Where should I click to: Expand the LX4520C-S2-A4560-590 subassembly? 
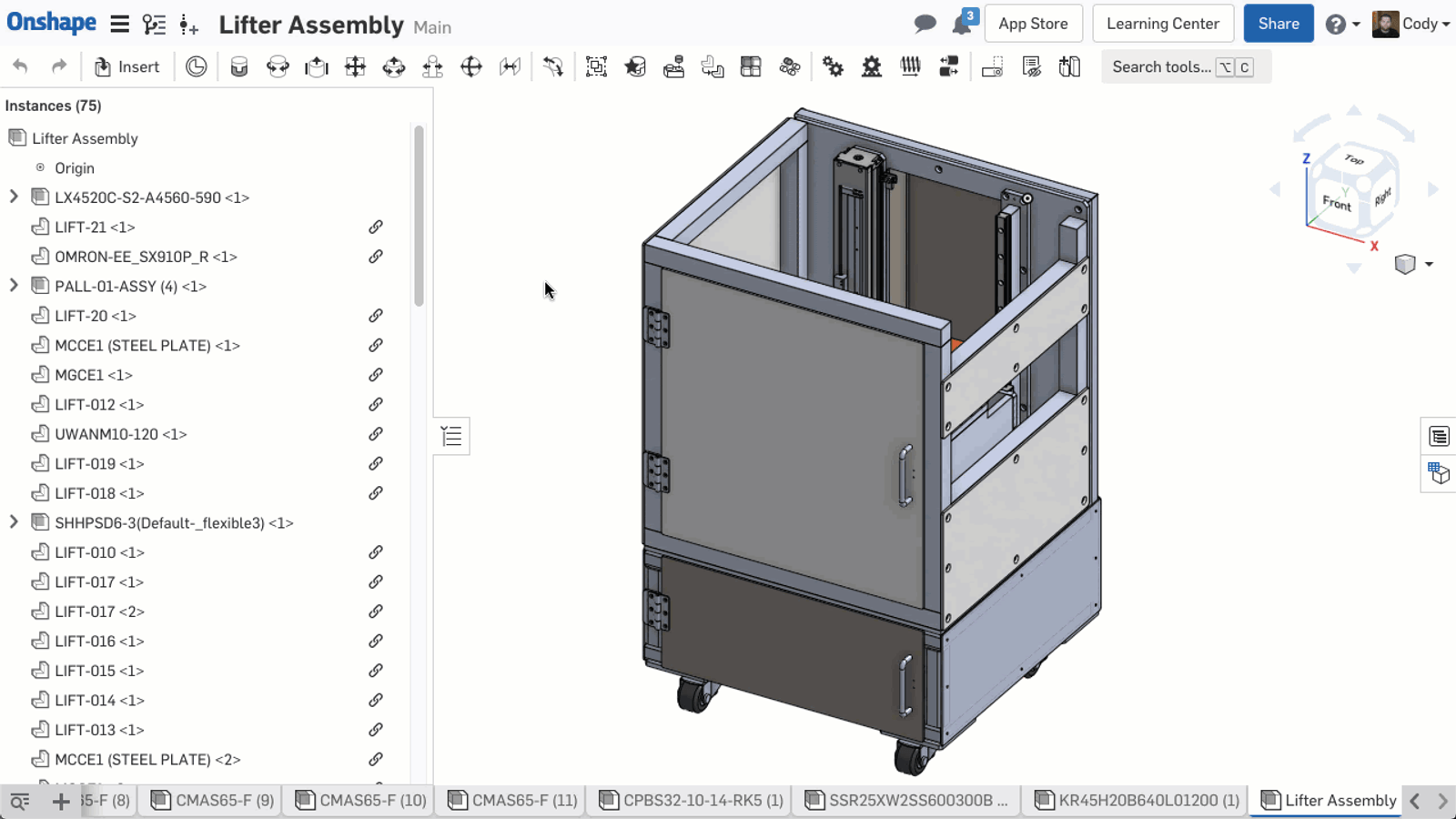14,197
